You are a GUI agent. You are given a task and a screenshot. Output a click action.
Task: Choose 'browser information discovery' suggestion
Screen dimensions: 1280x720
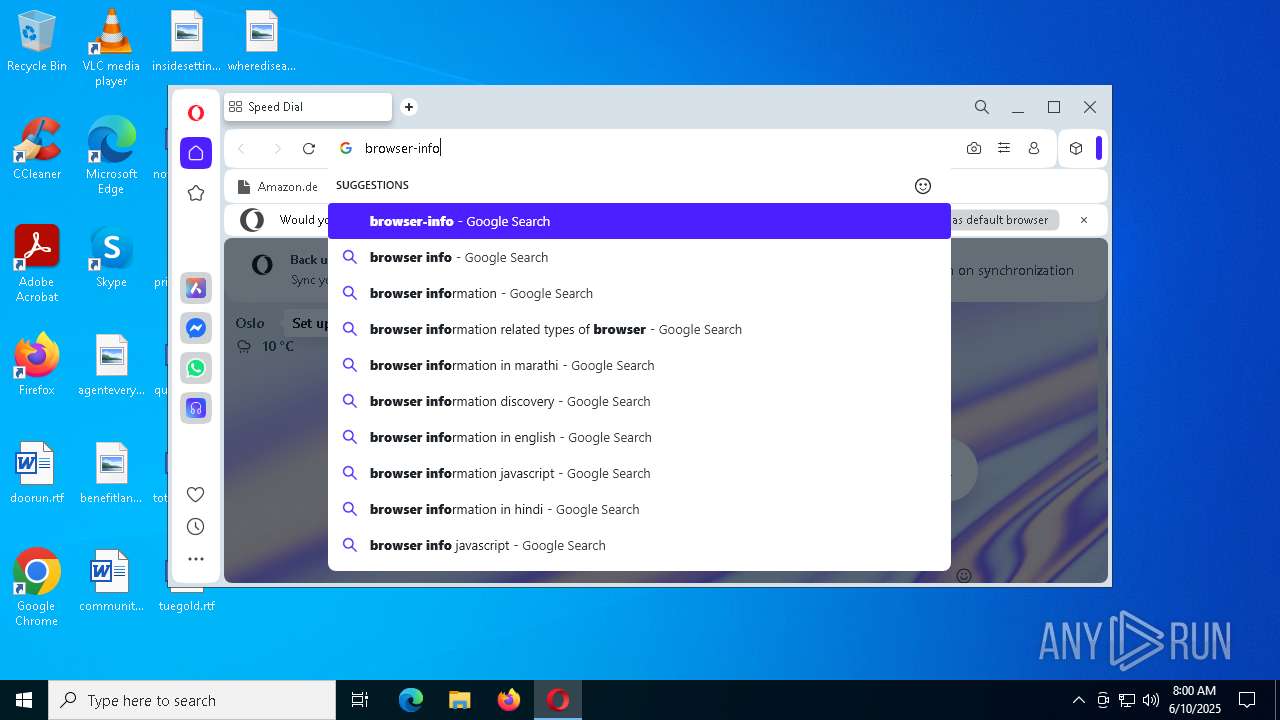click(x=639, y=401)
